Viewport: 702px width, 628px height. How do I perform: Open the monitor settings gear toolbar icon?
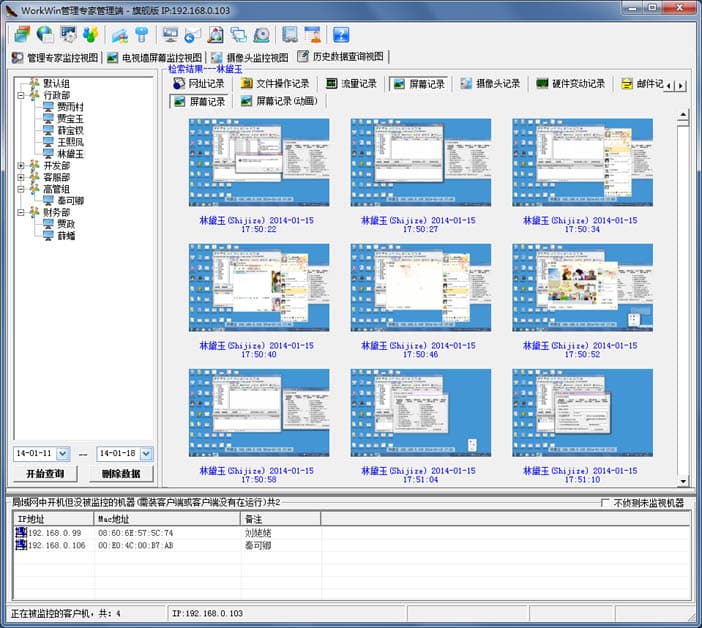click(x=68, y=34)
